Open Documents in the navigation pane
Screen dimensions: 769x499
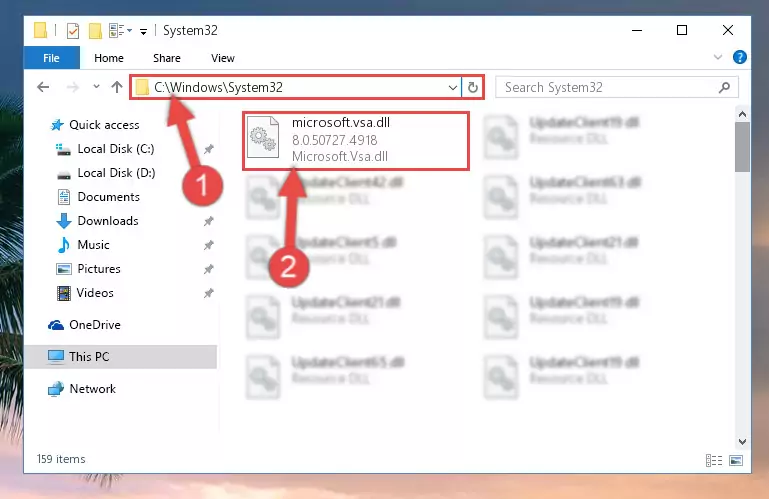pos(99,197)
